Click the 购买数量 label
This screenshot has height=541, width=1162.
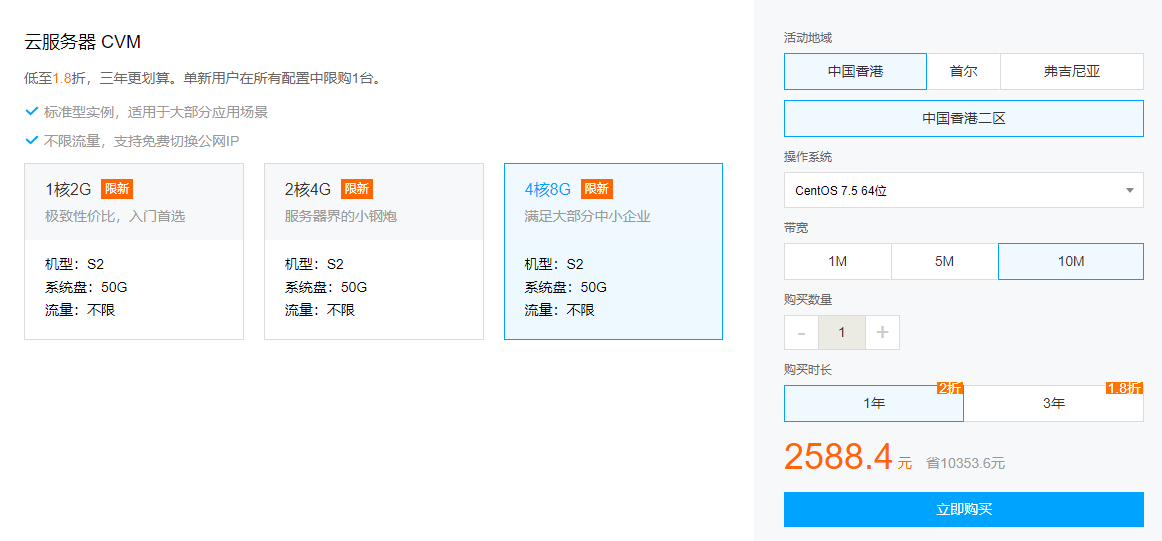coord(808,299)
